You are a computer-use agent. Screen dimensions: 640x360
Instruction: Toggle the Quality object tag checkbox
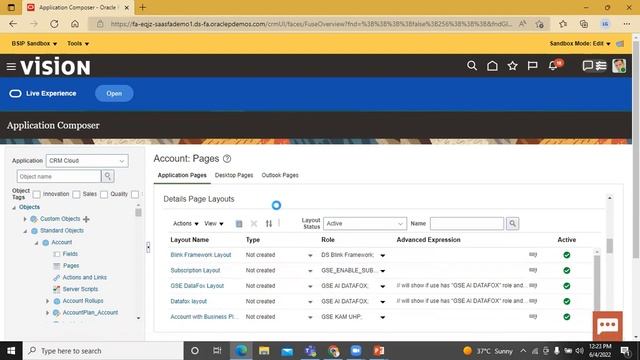(104, 194)
